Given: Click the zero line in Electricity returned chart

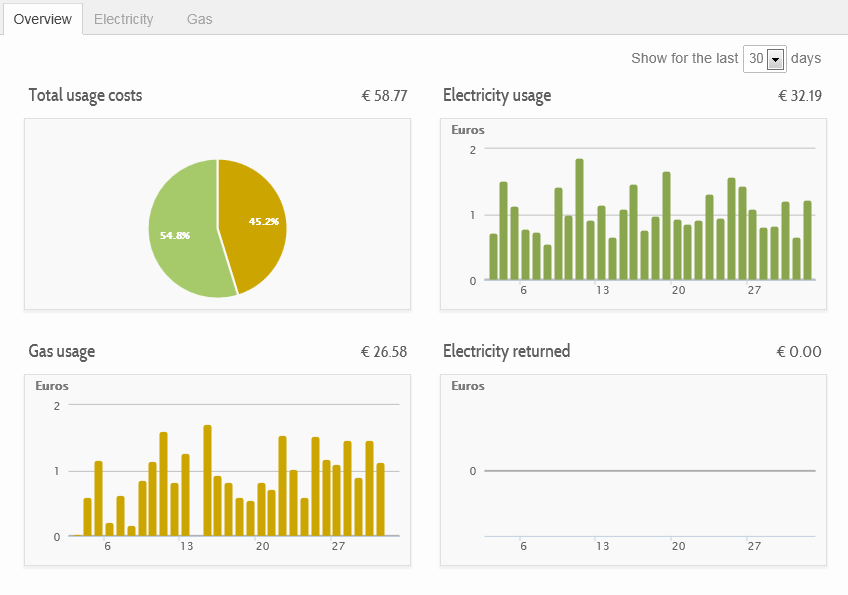Looking at the screenshot, I should pyautogui.click(x=650, y=471).
